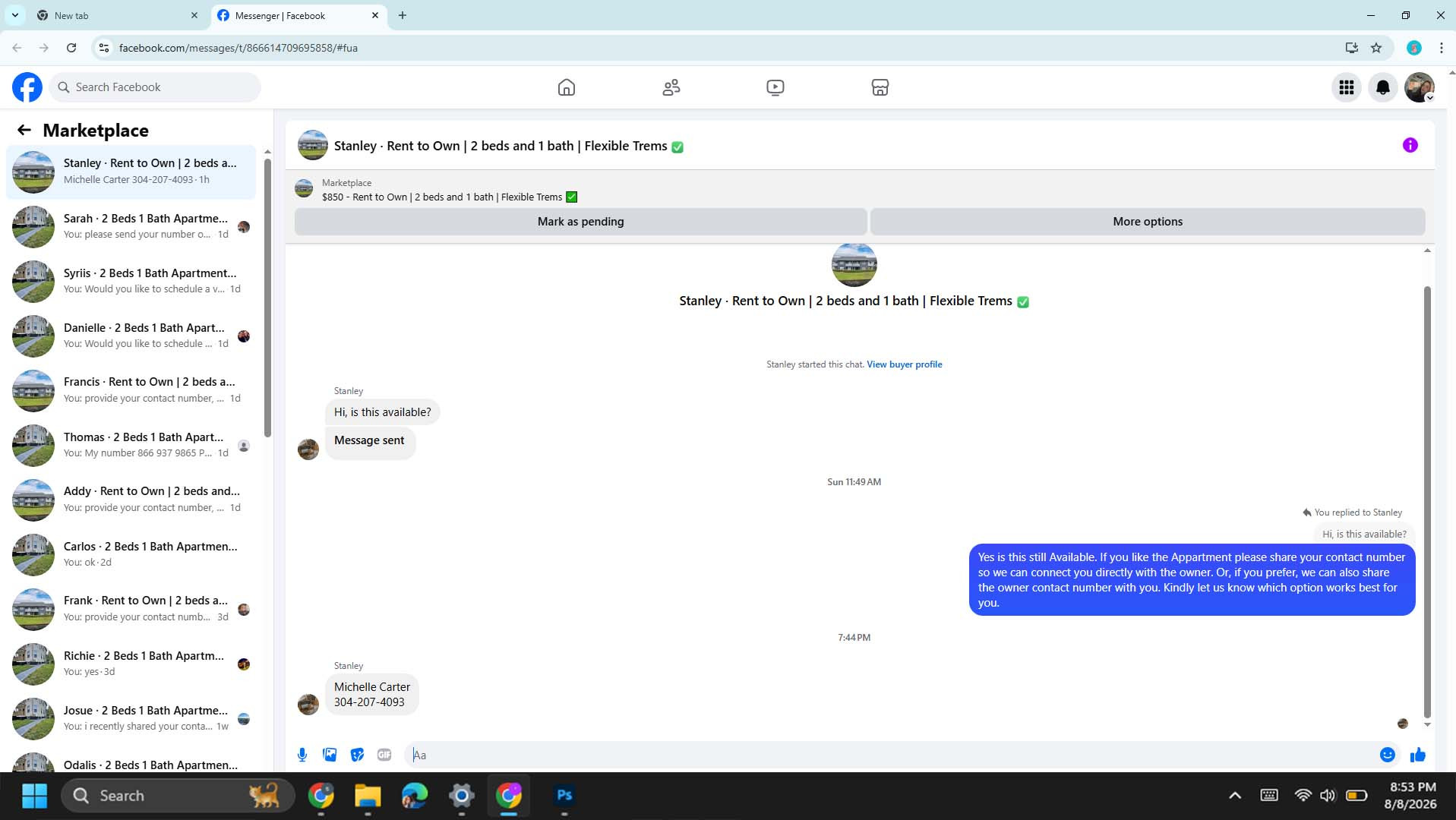Open the Marketplace storefront icon
Screen dimensions: 1456x820
click(880, 87)
